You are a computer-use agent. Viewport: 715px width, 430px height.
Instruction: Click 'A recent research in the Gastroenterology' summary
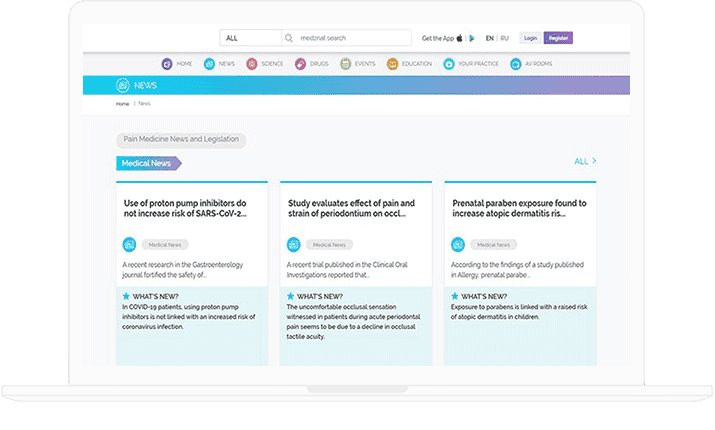(x=183, y=270)
